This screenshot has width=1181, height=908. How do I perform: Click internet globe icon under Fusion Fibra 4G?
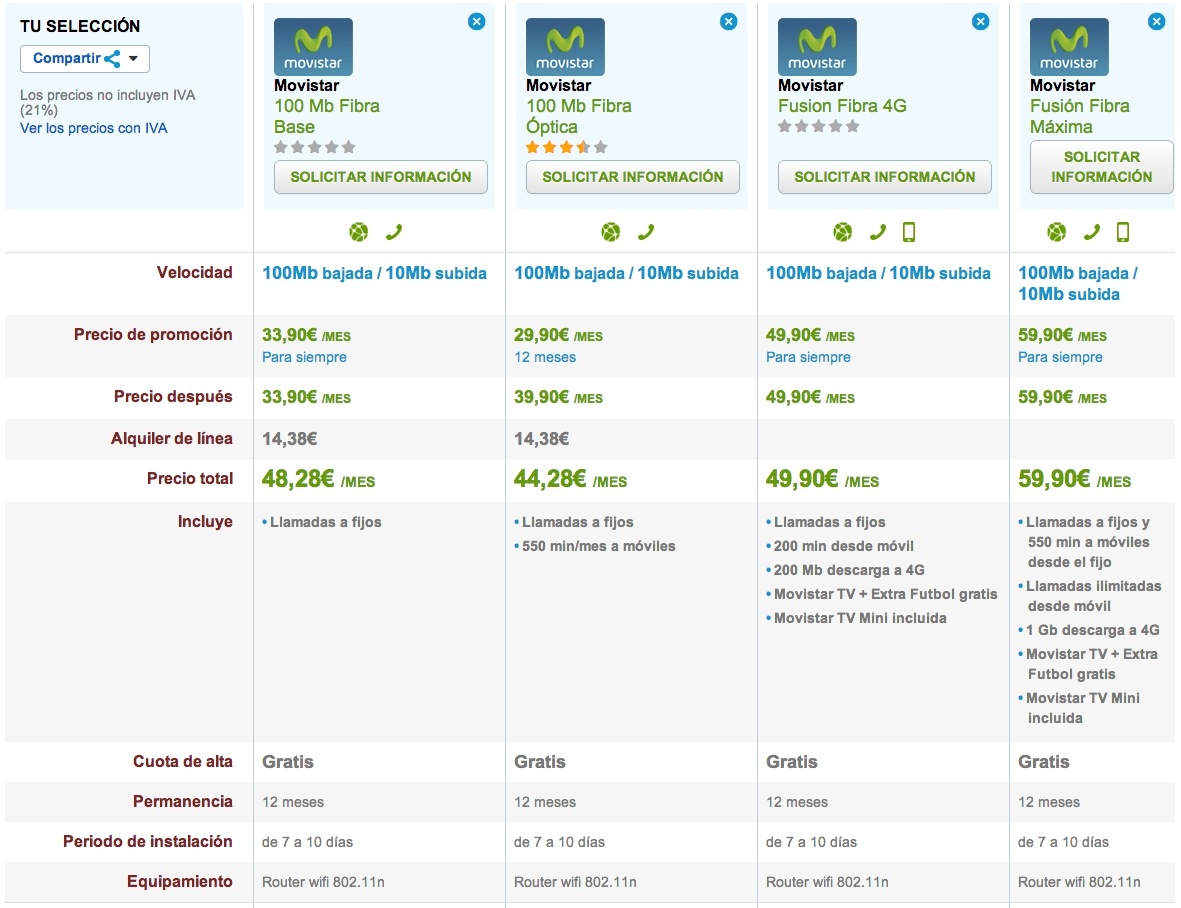click(843, 232)
